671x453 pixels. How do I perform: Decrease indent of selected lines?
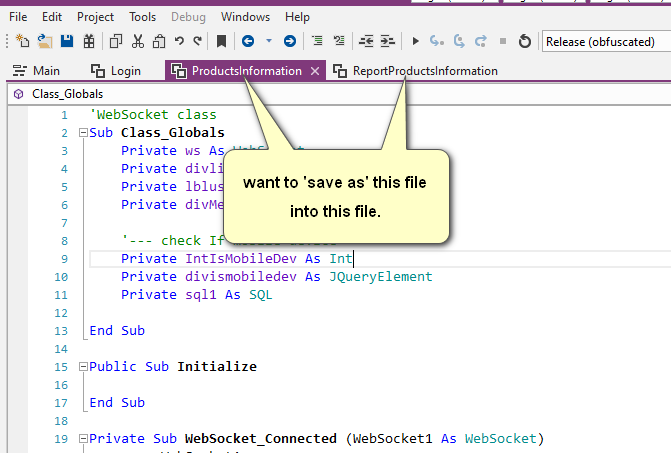click(x=366, y=41)
